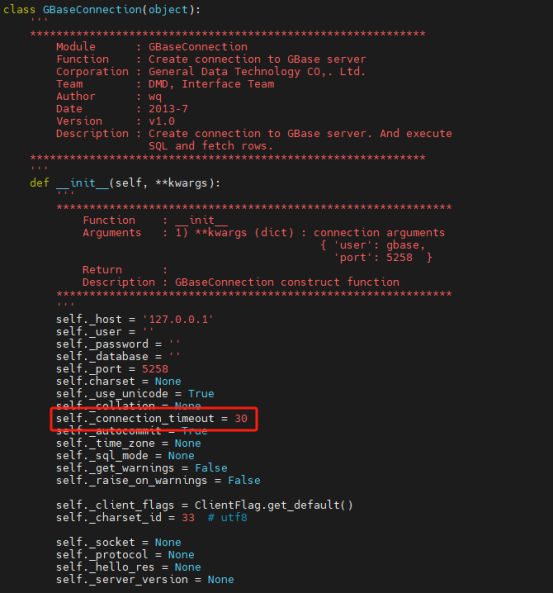
Task: Click ClientFlag.get_default() call
Action: pyautogui.click(x=274, y=505)
